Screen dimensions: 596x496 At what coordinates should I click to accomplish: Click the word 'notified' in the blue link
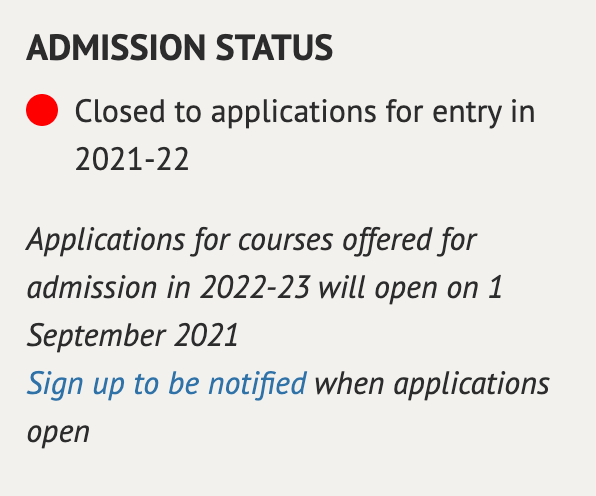pos(257,383)
